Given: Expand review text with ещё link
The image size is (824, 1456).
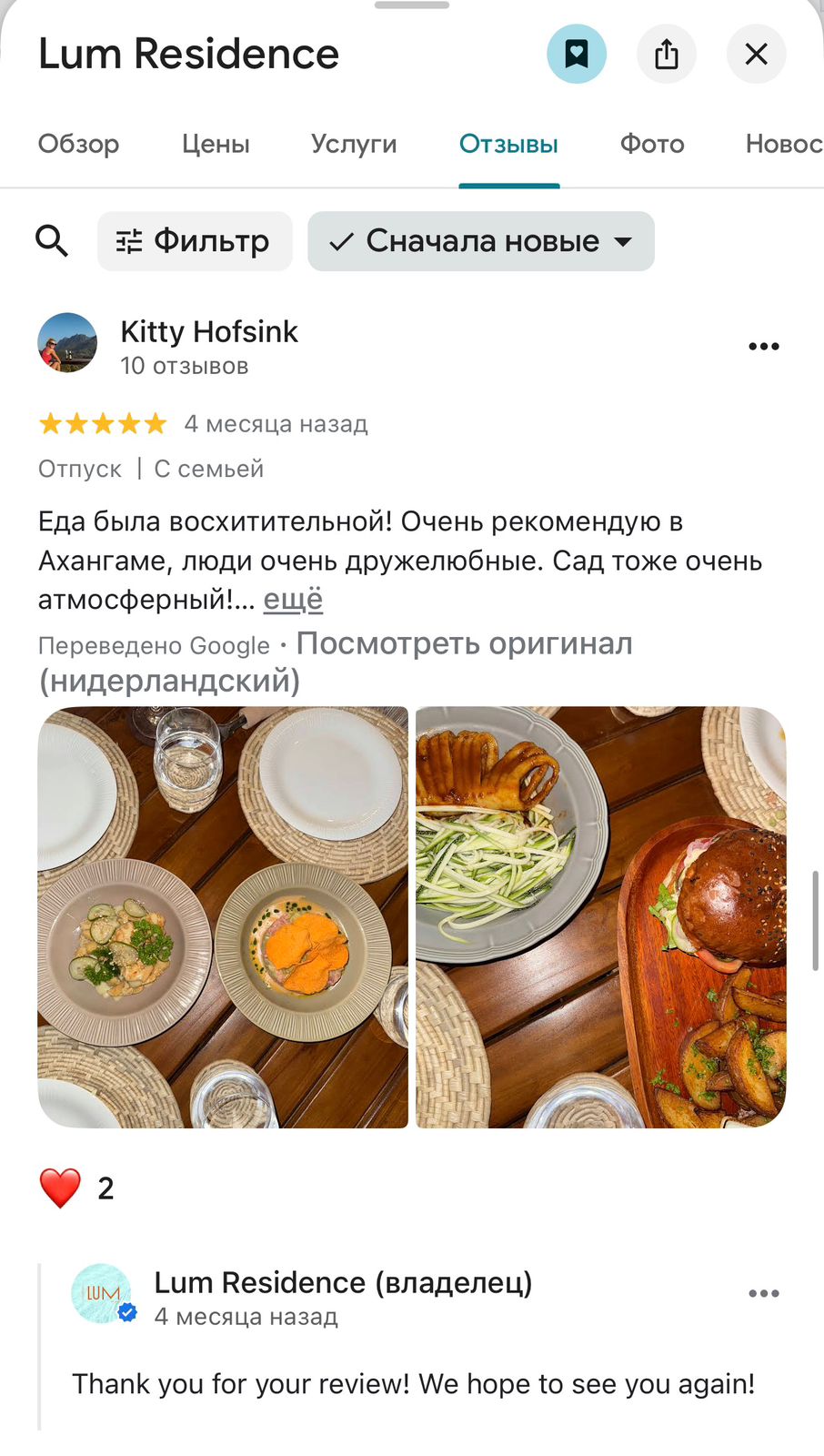Looking at the screenshot, I should click(x=293, y=600).
